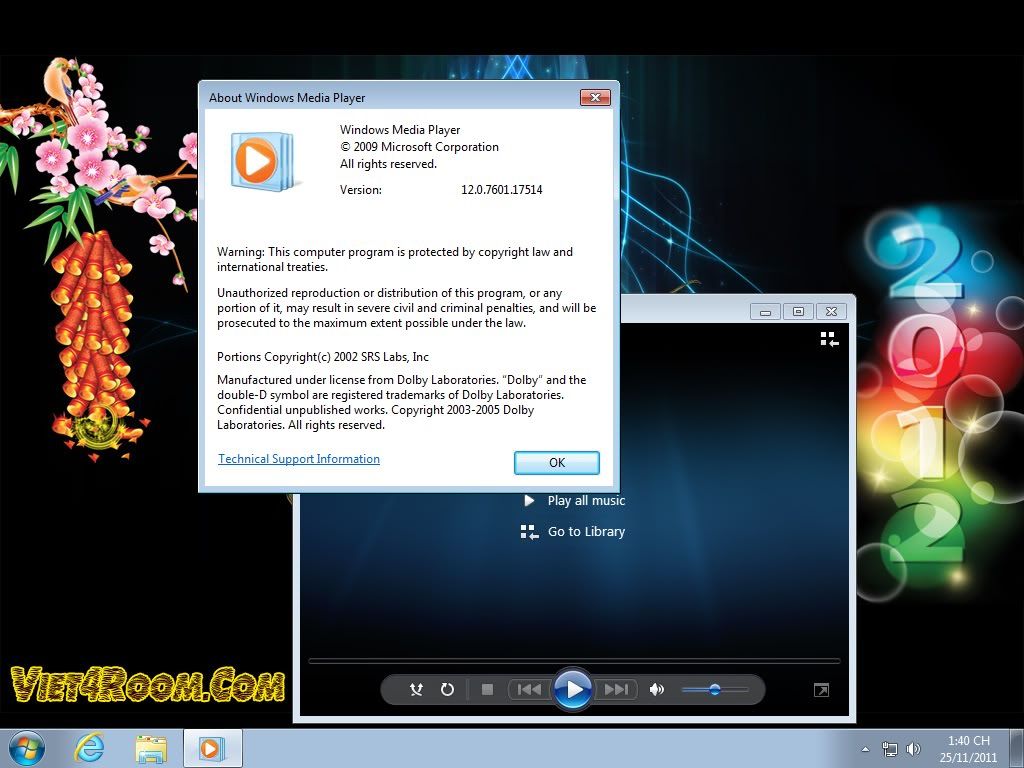Screen dimensions: 1024x768
Task: Switch to full screen view icon
Action: [822, 690]
